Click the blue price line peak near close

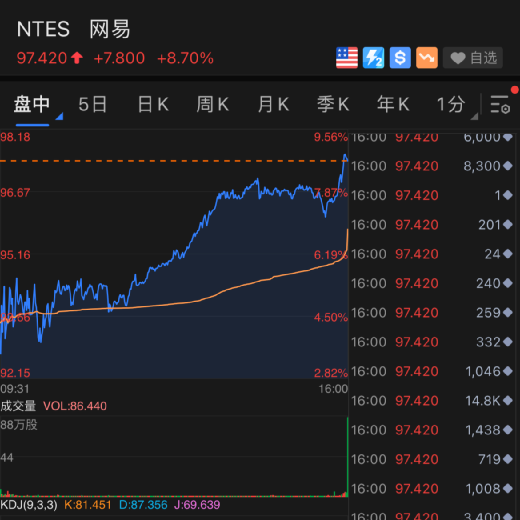345,156
